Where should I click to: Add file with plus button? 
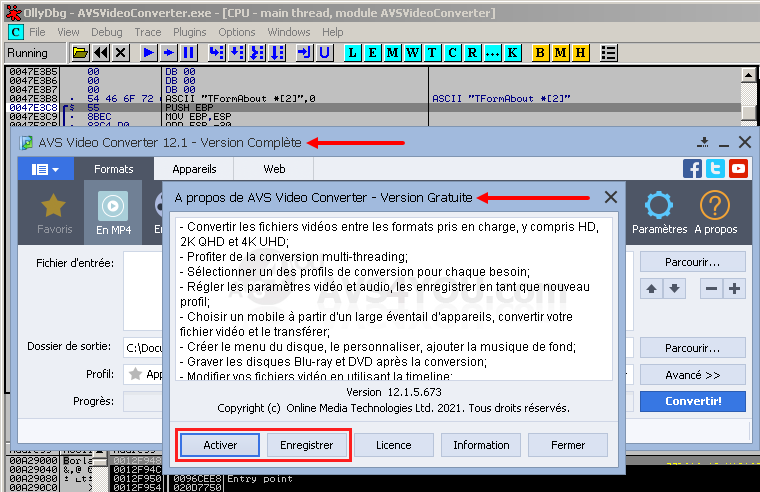click(x=734, y=289)
